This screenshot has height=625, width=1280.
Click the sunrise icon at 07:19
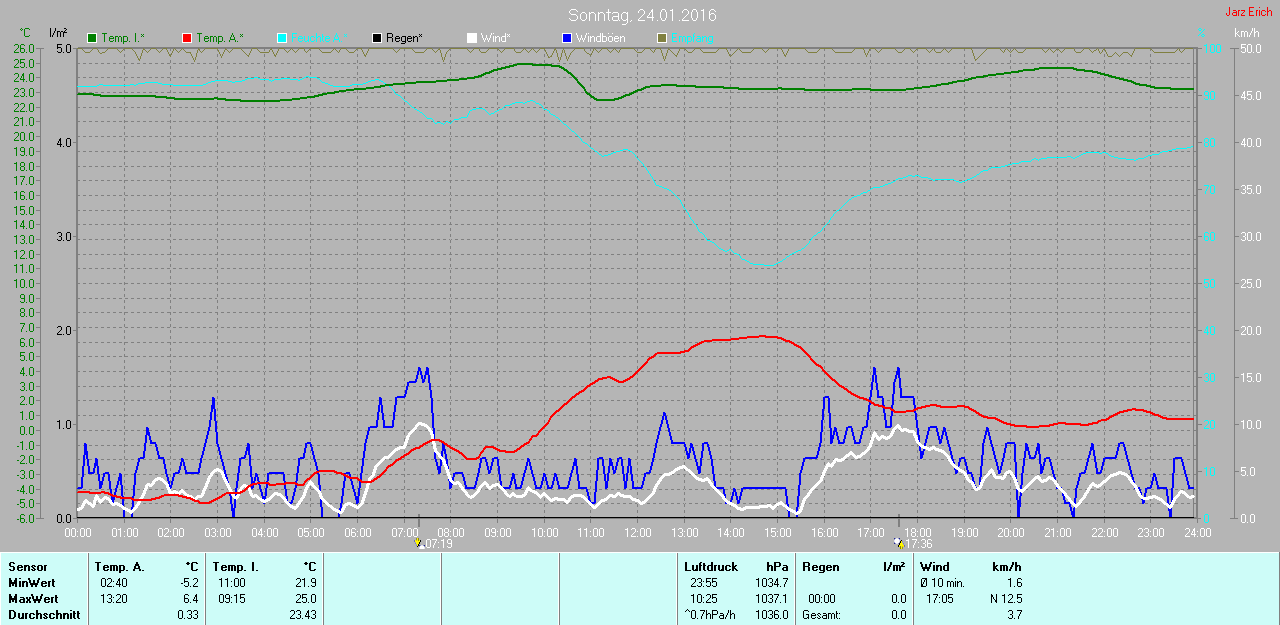click(419, 543)
